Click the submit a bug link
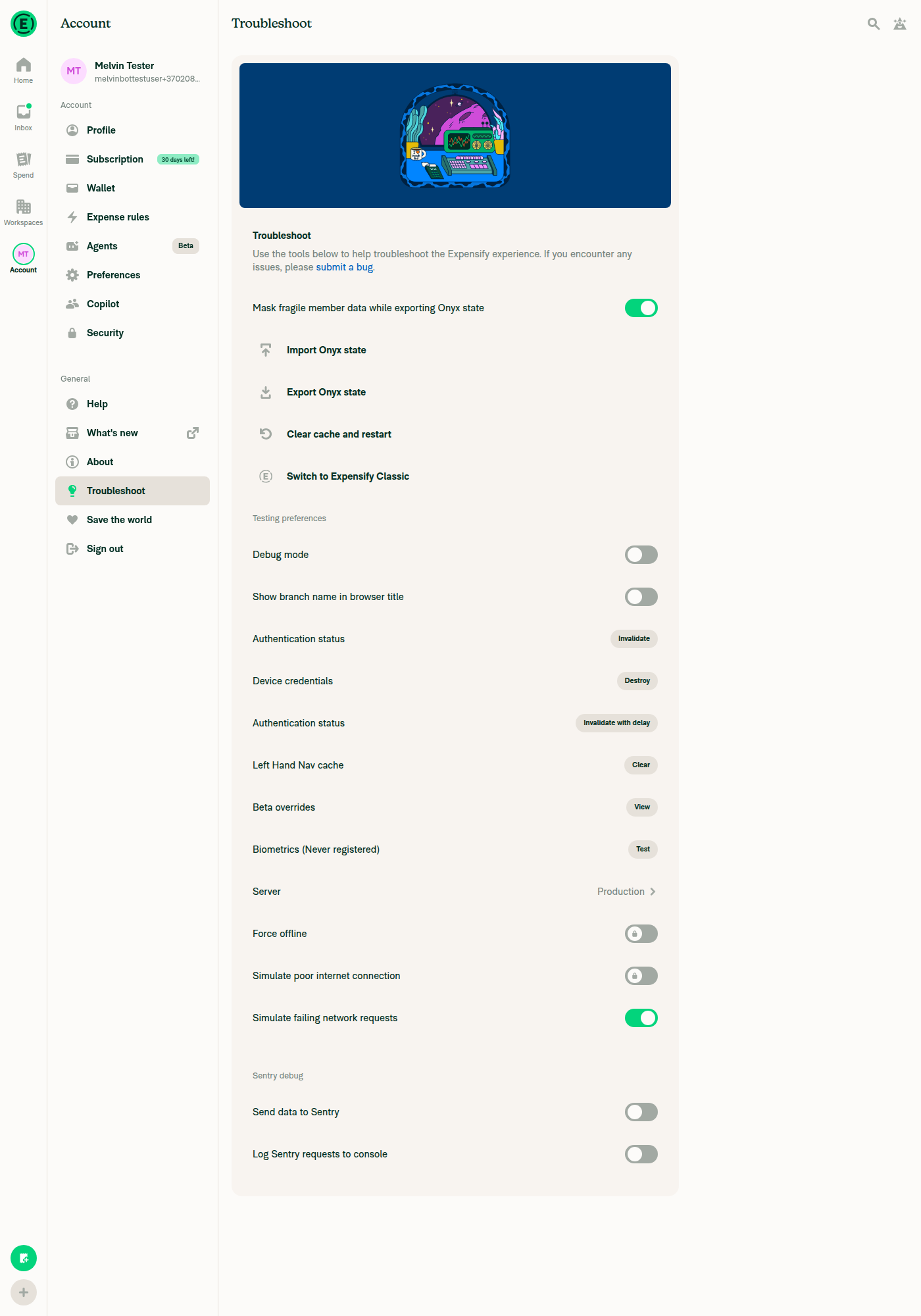921x1316 pixels. (x=345, y=267)
